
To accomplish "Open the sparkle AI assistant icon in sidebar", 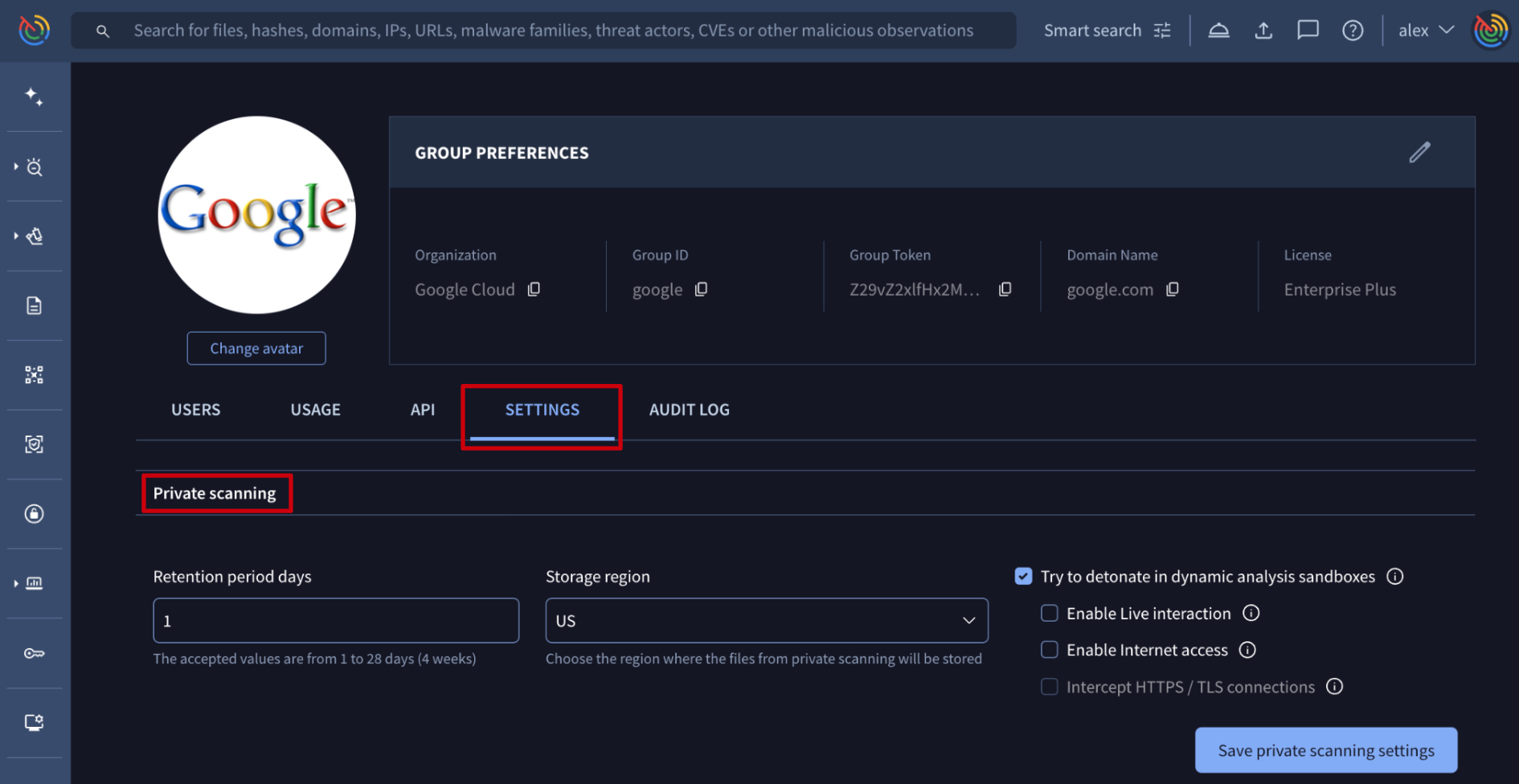I will [34, 97].
